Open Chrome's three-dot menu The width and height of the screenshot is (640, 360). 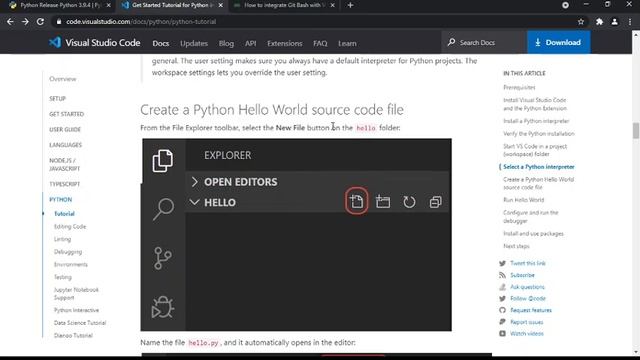click(630, 22)
